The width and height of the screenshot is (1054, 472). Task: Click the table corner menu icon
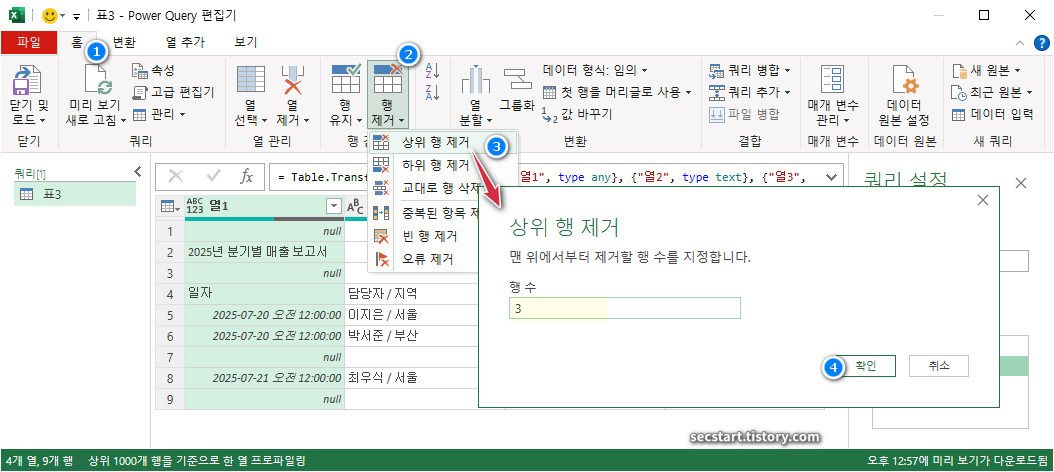pyautogui.click(x=170, y=208)
